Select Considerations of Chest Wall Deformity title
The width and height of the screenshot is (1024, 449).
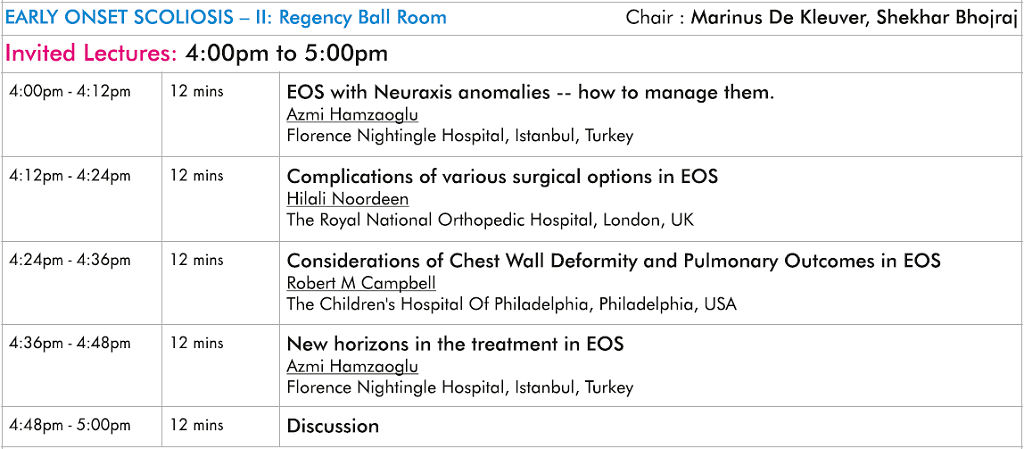[613, 260]
